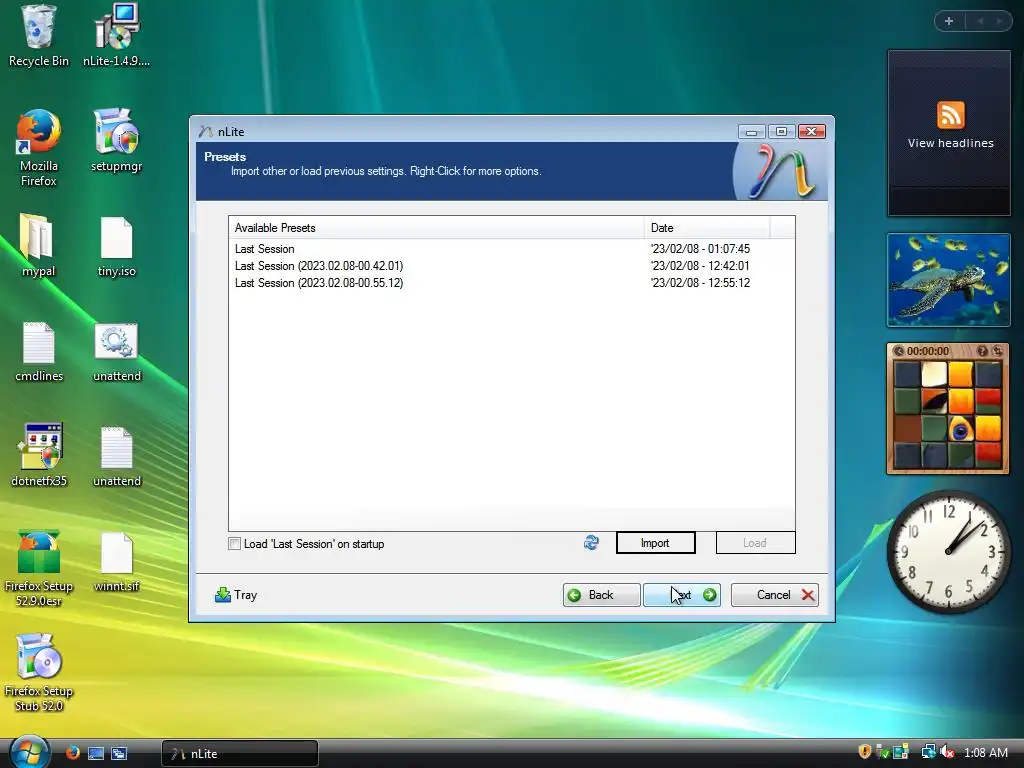
Task: Maximize the nLite window
Action: (x=781, y=131)
